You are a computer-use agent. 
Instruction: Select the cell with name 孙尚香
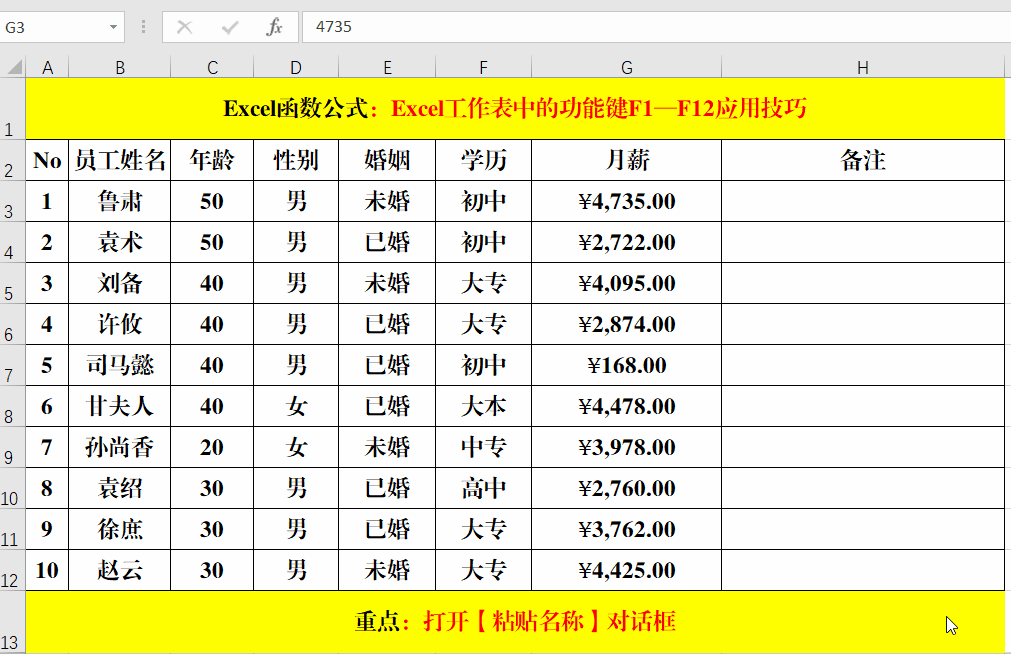pos(120,447)
